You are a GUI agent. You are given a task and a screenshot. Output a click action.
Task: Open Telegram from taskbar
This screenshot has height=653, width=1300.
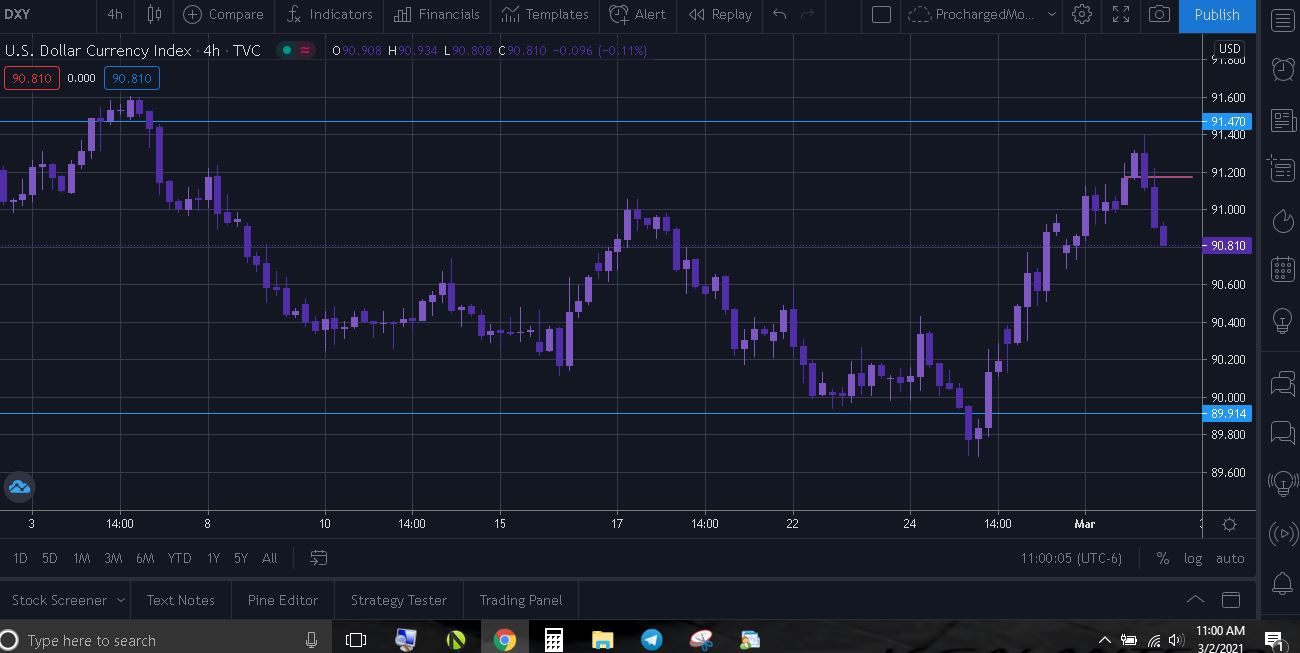click(x=651, y=640)
